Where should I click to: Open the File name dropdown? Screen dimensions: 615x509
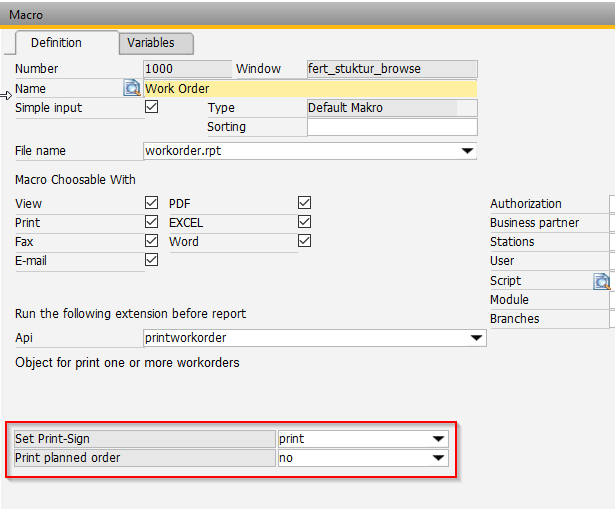click(467, 151)
